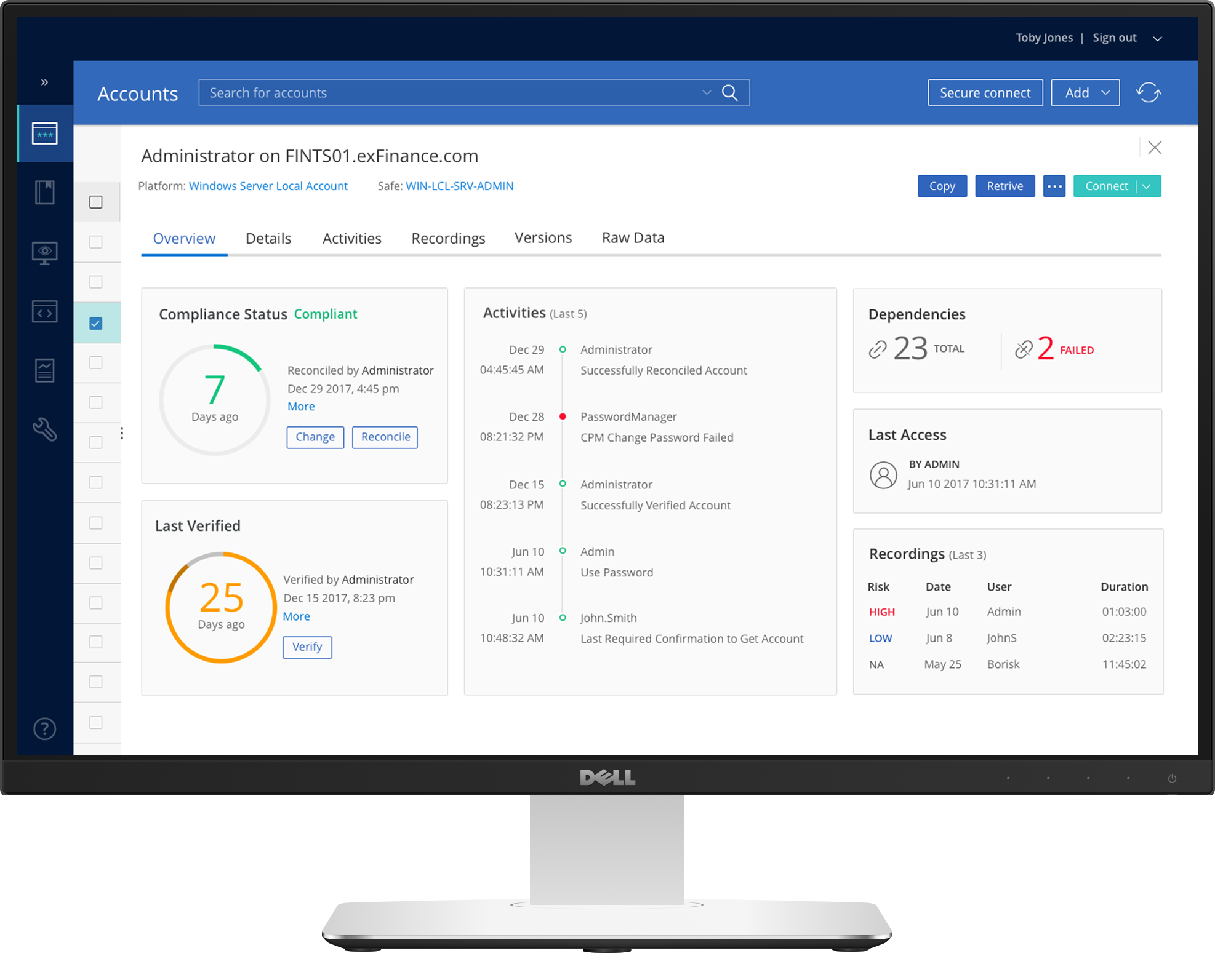Viewport: 1215px width, 980px height.
Task: Check the second row checkbox in list
Action: tap(96, 282)
